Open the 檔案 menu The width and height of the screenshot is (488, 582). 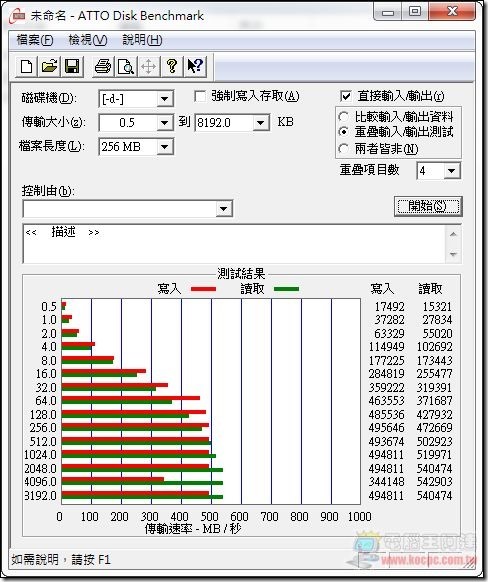click(x=35, y=40)
